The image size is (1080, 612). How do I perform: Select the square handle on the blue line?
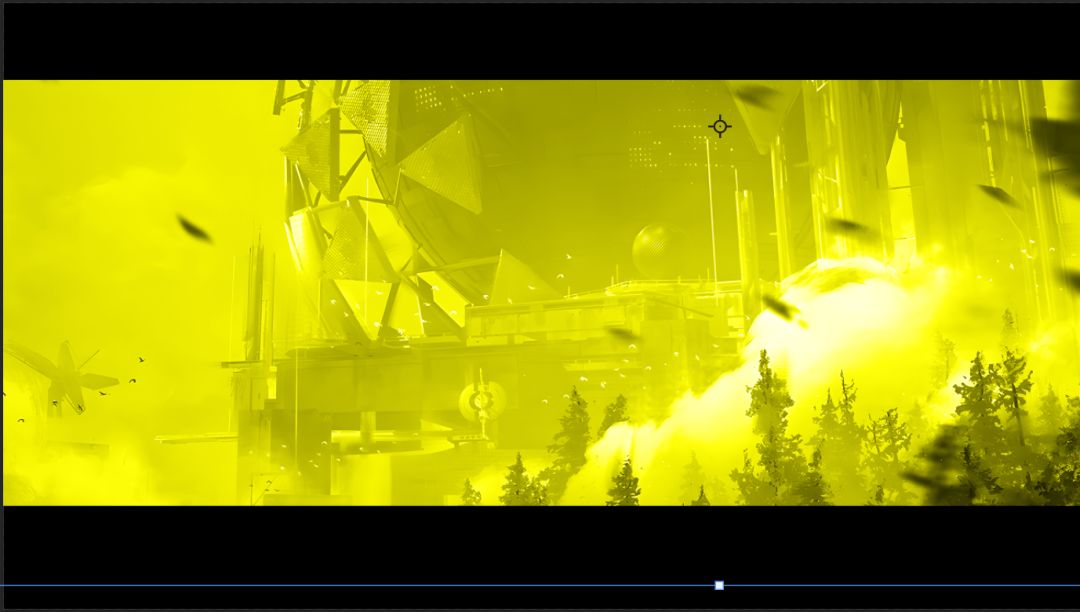pos(719,585)
